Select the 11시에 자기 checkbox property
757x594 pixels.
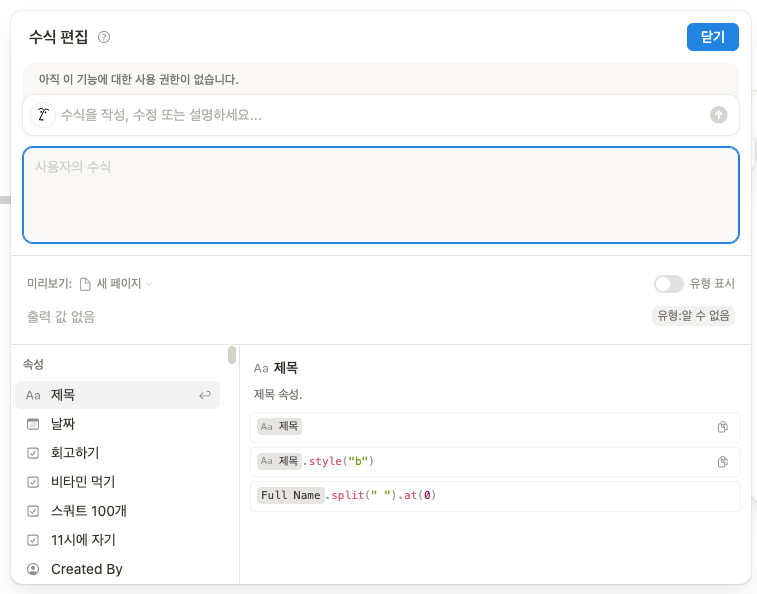117,540
